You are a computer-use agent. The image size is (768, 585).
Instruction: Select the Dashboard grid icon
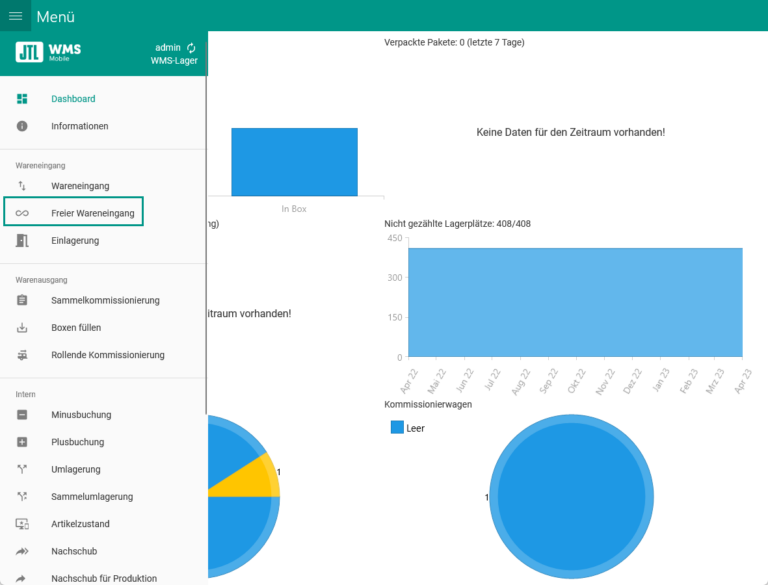22,99
